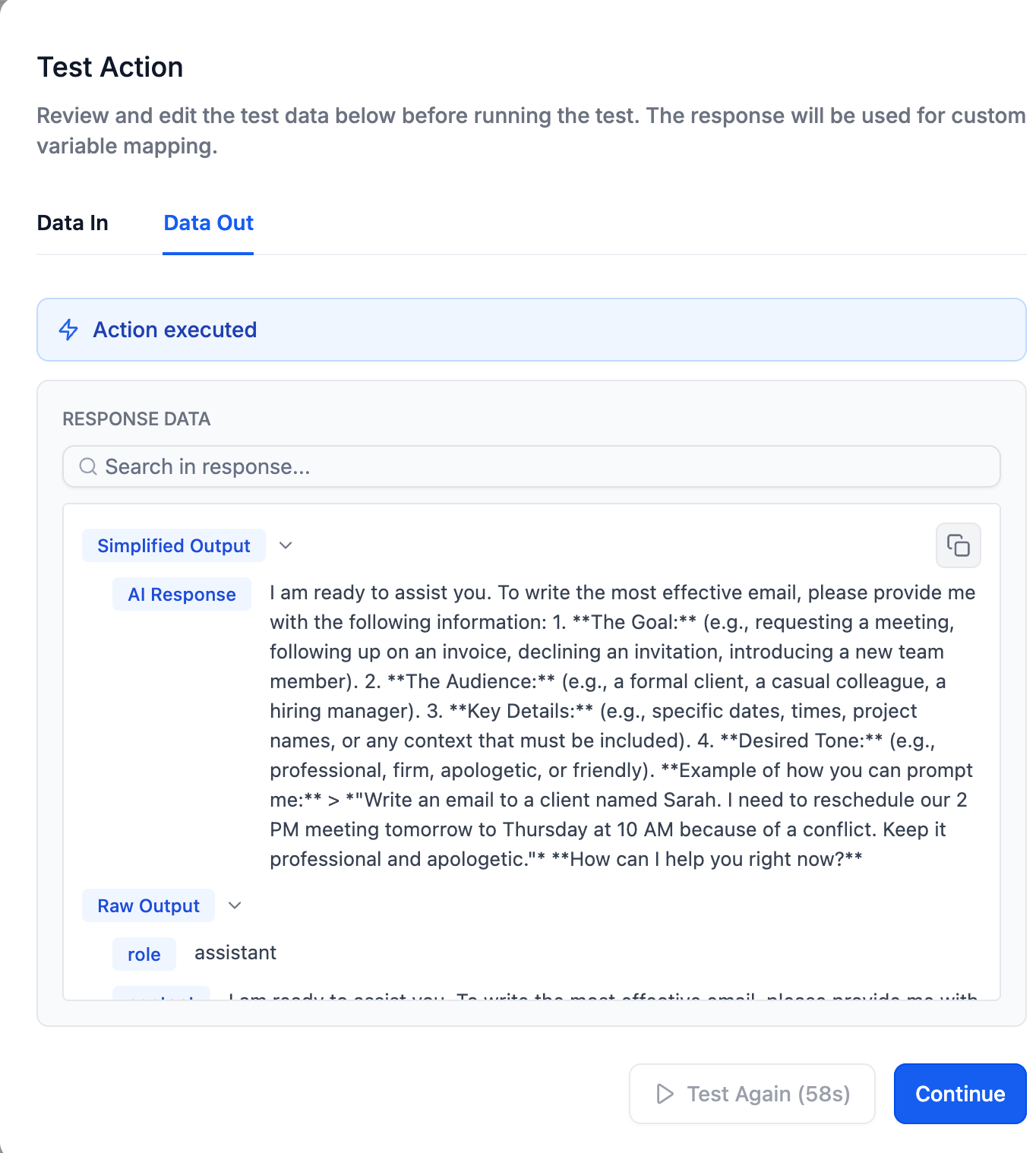
Task: Click the Raw Output label
Action: 148,905
